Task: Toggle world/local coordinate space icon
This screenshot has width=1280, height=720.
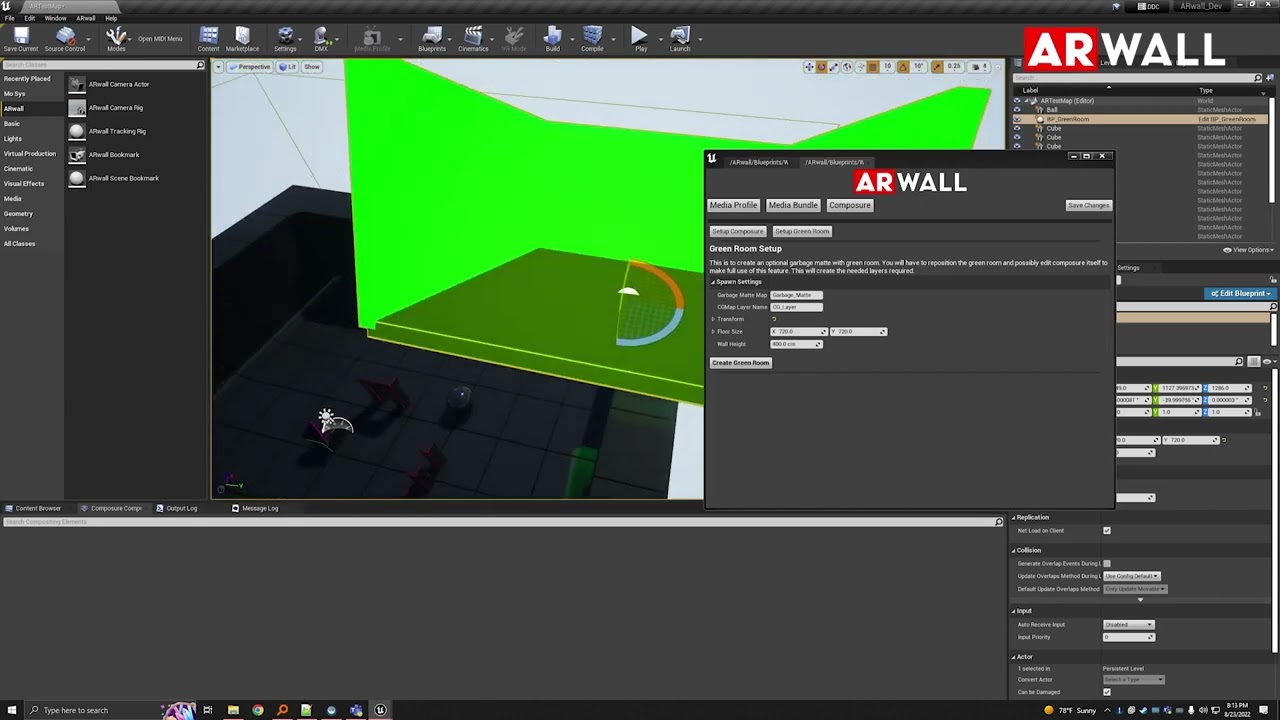Action: [848, 67]
